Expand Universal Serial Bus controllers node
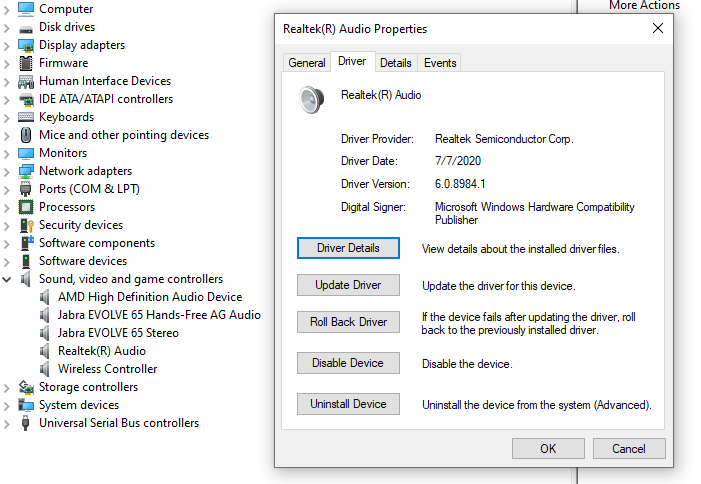 (6, 424)
